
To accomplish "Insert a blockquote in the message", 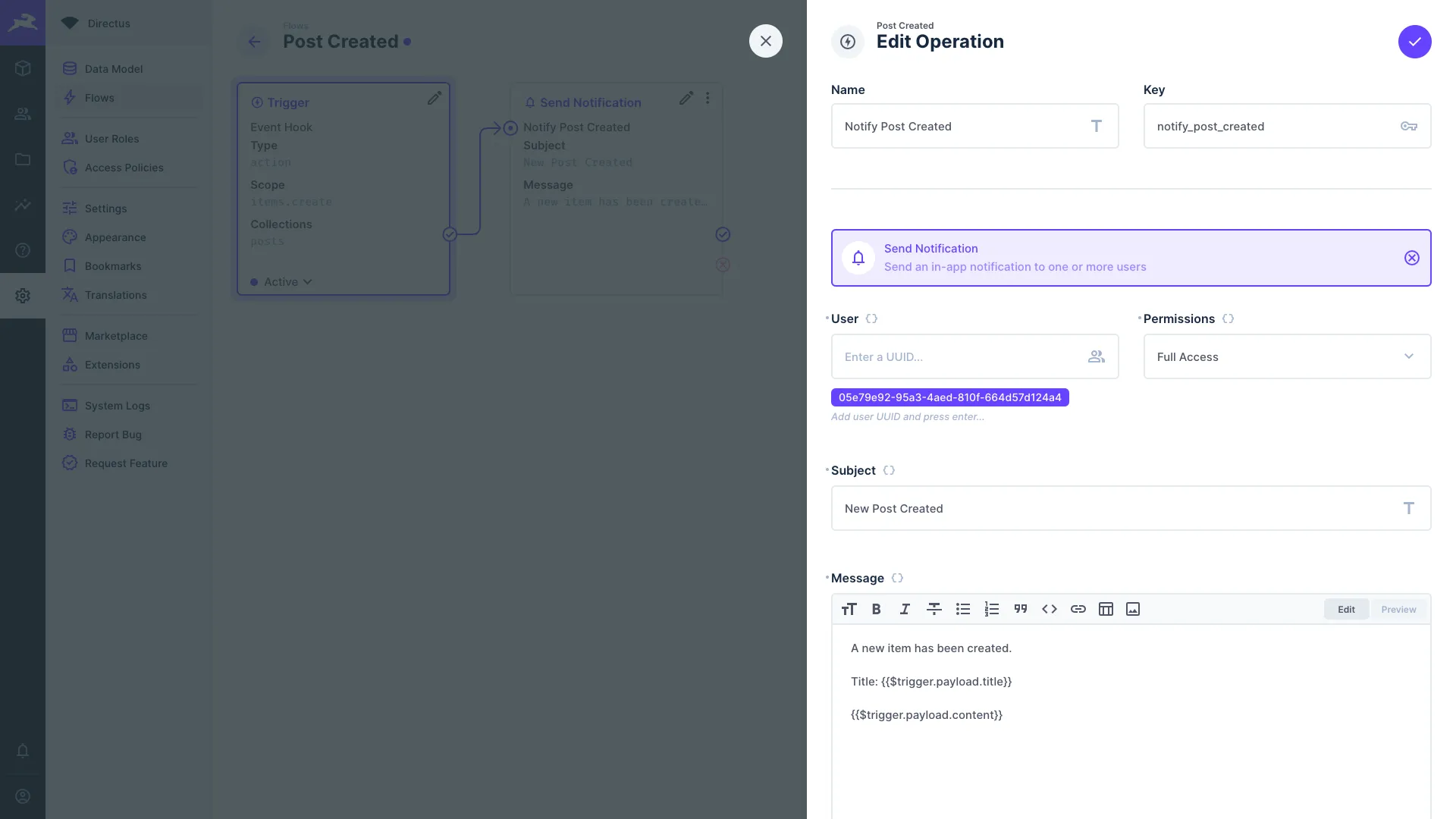I will (x=1020, y=609).
